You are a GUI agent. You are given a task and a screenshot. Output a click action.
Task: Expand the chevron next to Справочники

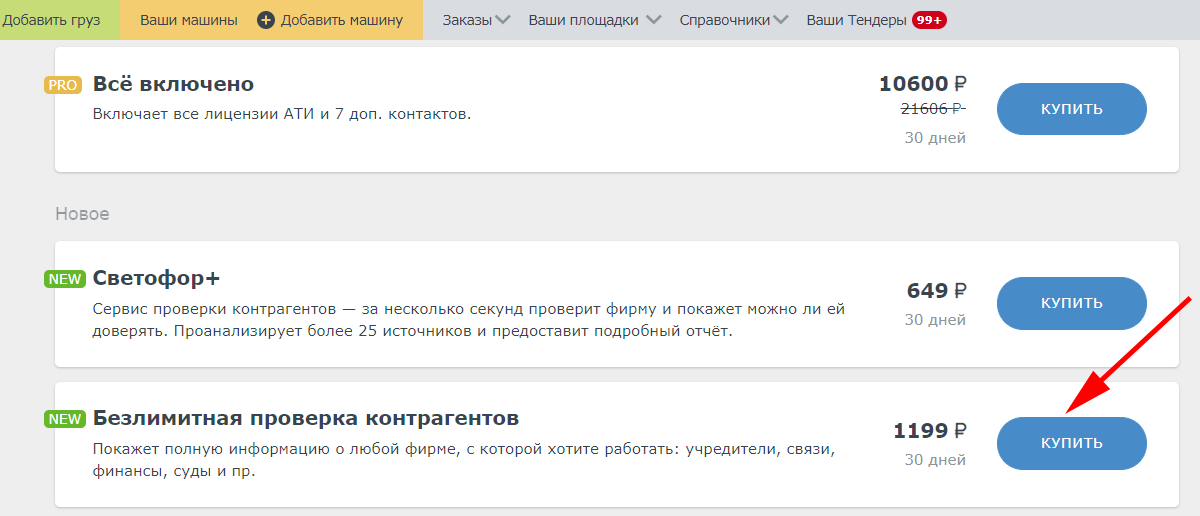click(781, 20)
